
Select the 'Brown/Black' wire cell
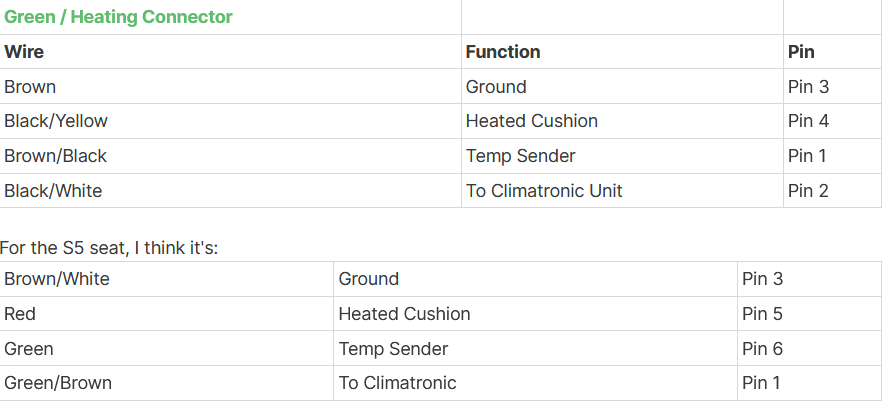click(x=56, y=156)
